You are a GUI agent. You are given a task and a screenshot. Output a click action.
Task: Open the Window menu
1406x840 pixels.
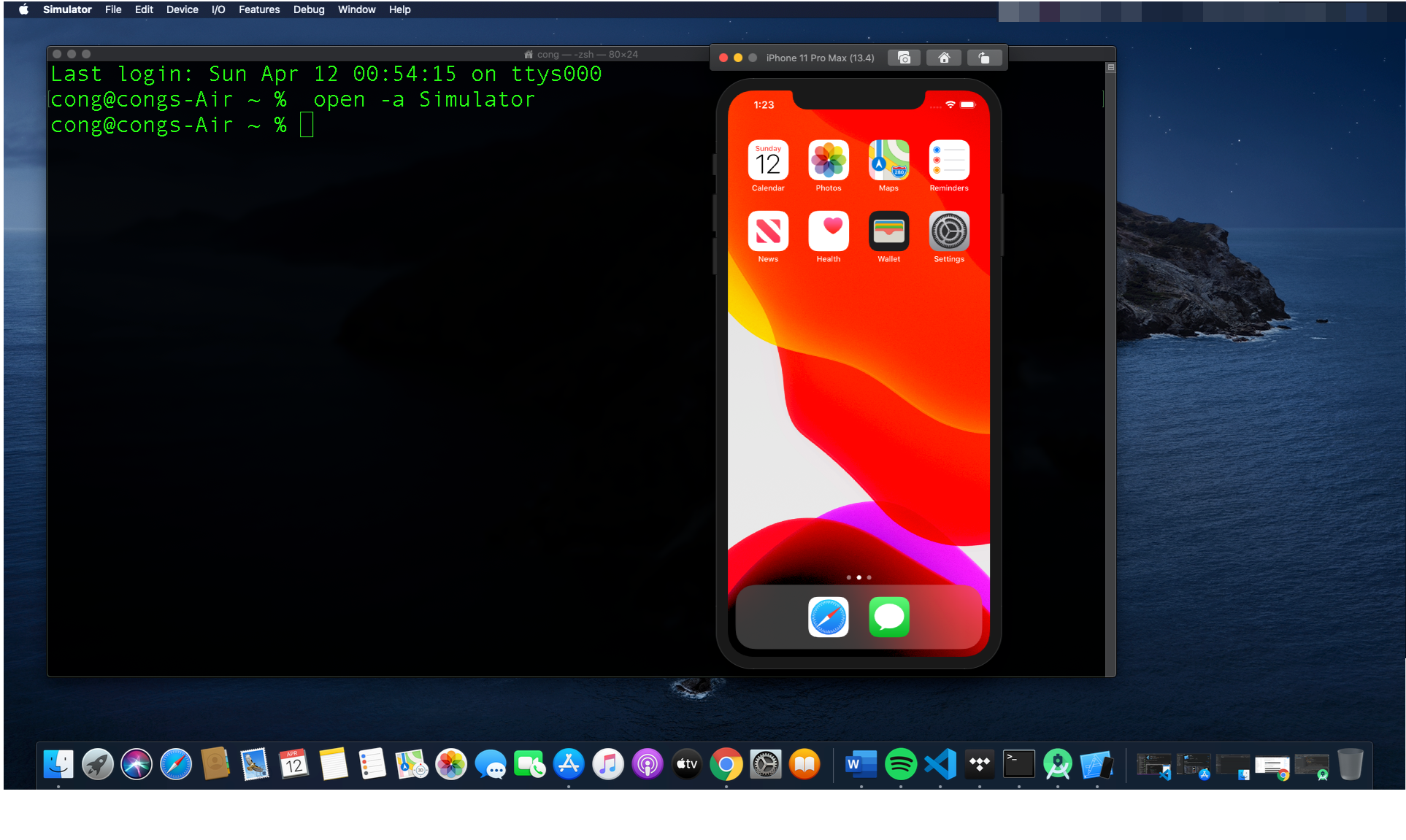[x=356, y=9]
